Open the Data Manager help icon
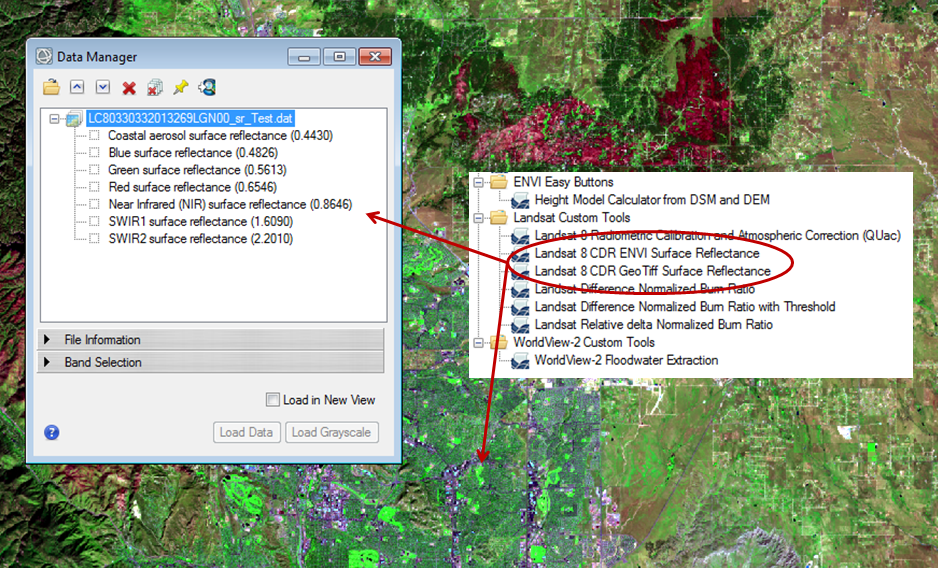The width and height of the screenshot is (938, 568). click(x=52, y=432)
